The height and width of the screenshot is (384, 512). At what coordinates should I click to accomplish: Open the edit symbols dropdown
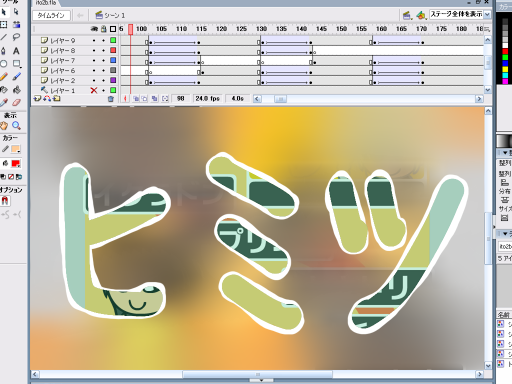(x=421, y=15)
